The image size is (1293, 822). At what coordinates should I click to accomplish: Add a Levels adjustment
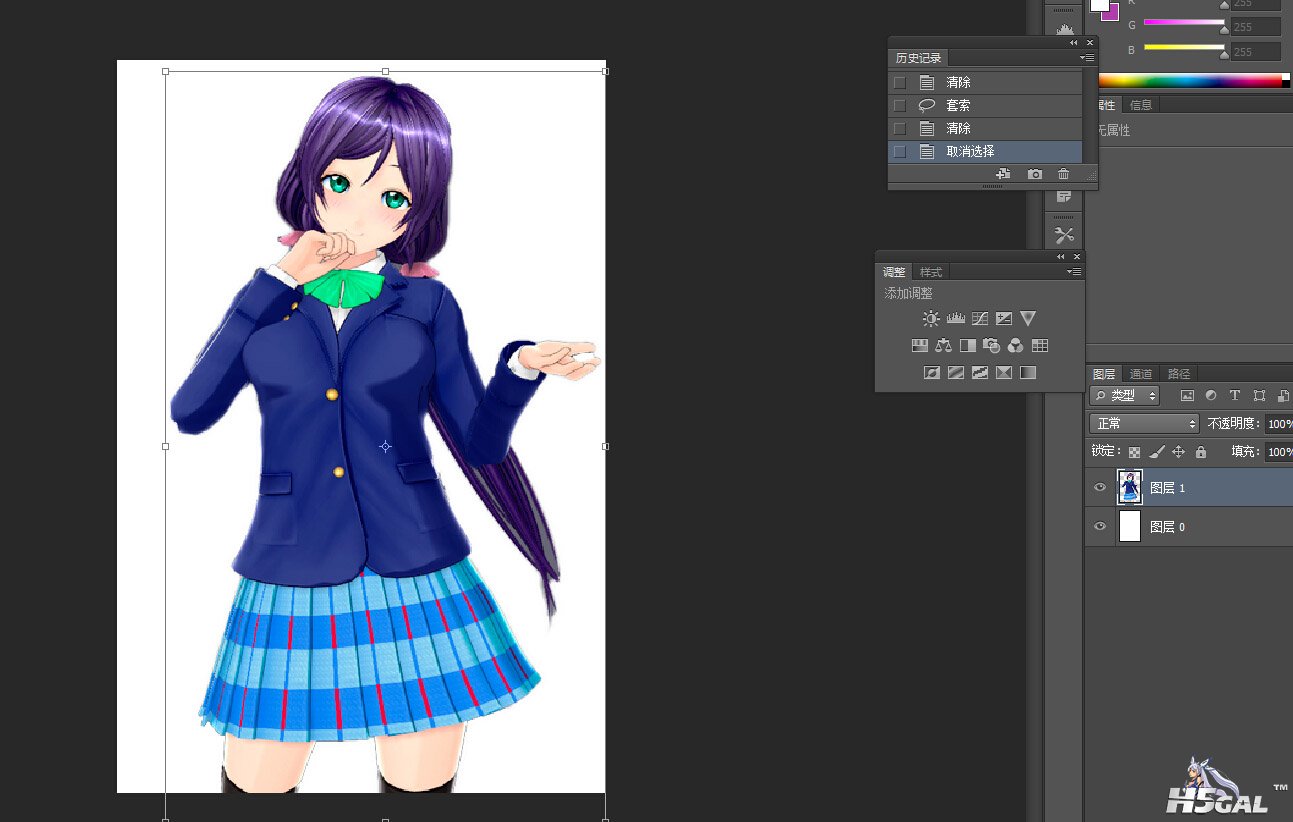pos(956,319)
